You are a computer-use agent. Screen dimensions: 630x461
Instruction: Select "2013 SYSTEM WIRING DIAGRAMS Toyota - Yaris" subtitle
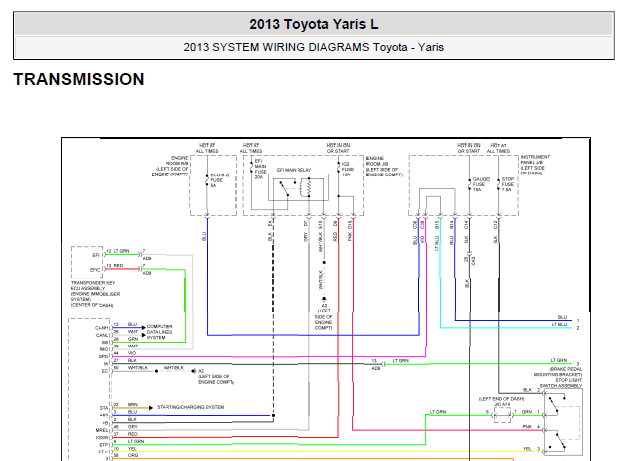click(x=314, y=47)
